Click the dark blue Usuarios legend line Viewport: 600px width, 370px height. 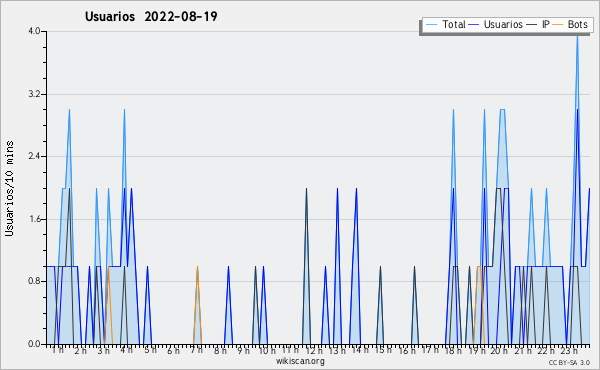point(474,25)
